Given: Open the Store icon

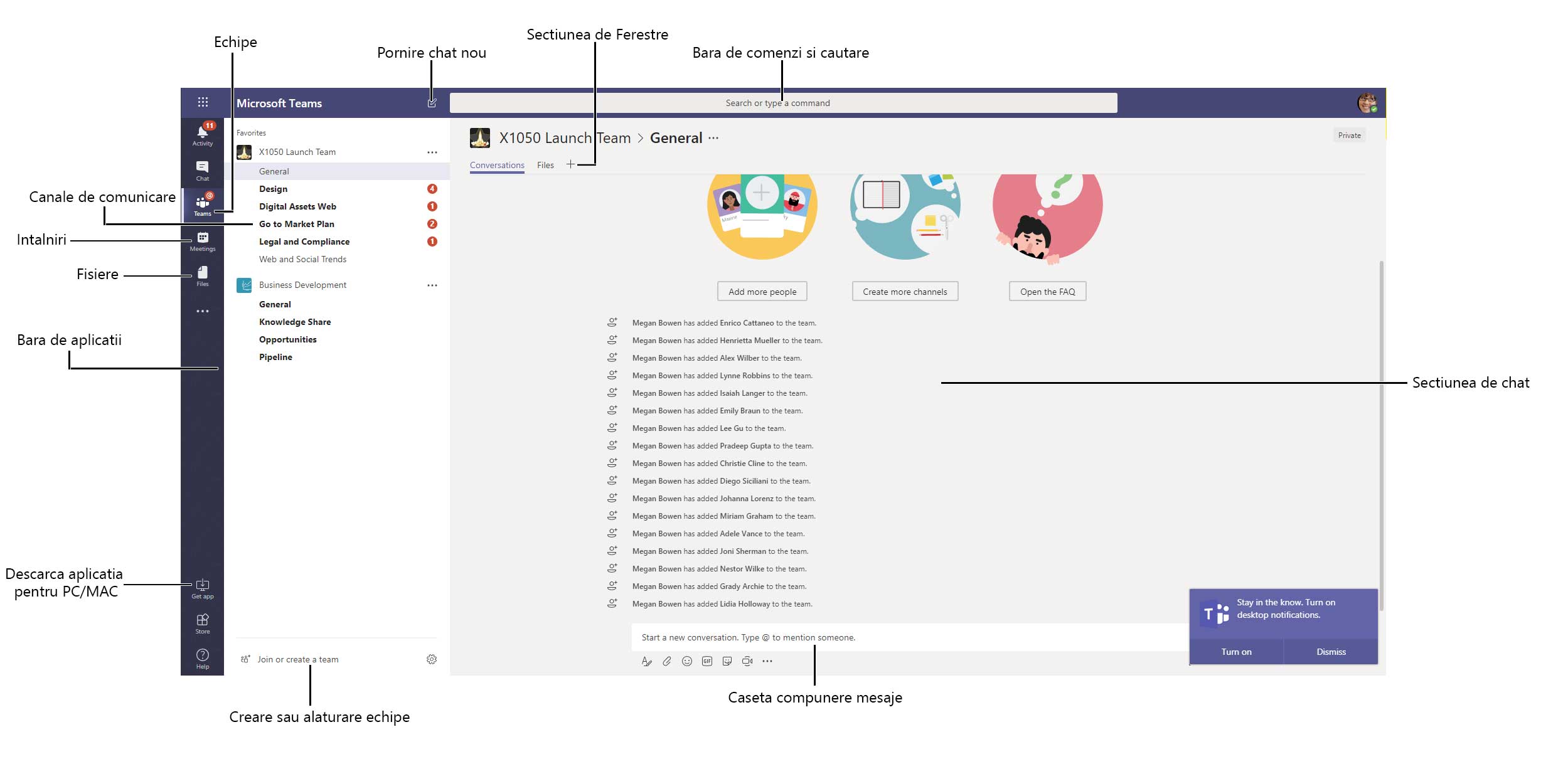Looking at the screenshot, I should click(202, 623).
